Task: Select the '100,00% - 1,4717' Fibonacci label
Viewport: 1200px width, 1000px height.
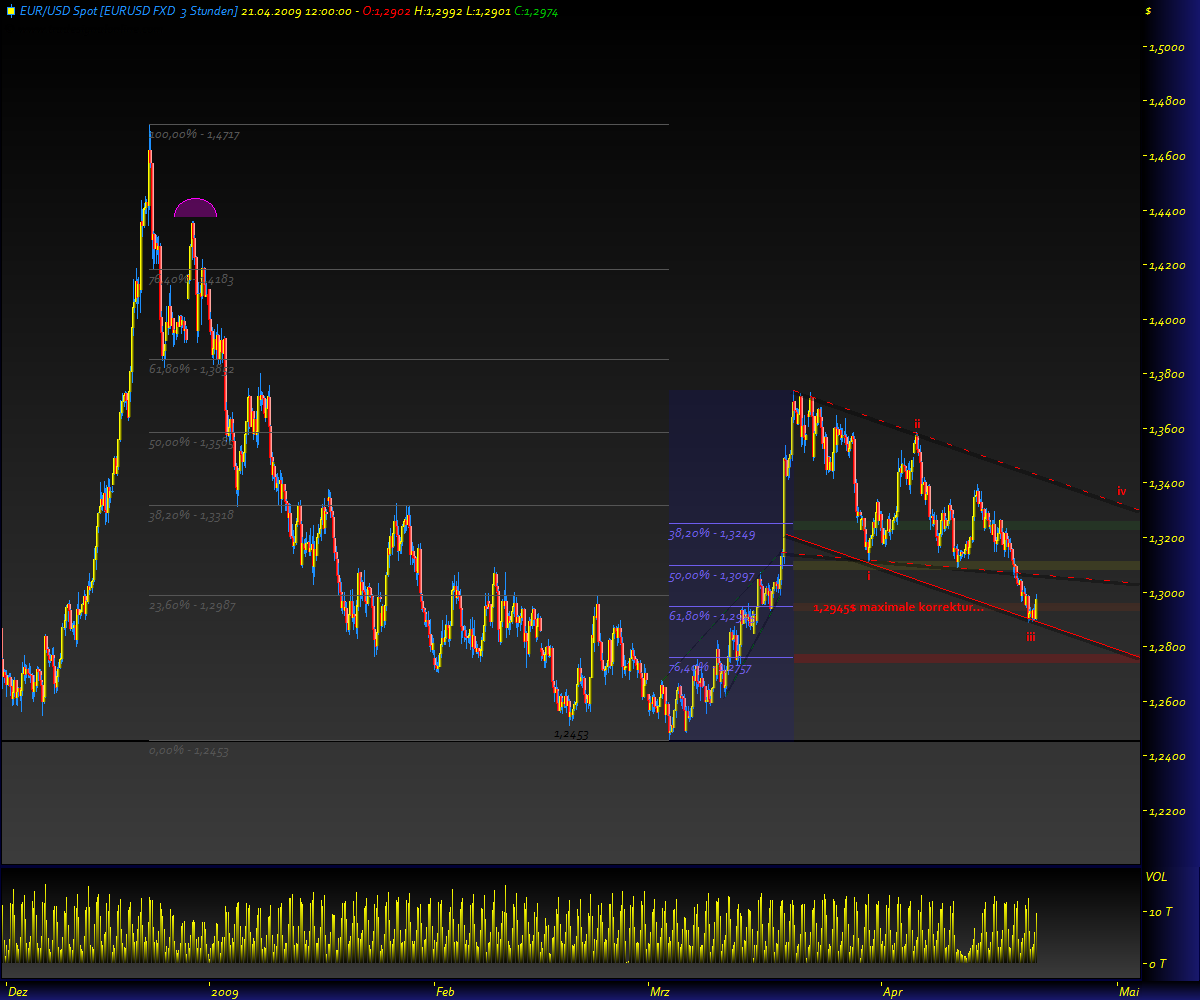Action: point(193,133)
